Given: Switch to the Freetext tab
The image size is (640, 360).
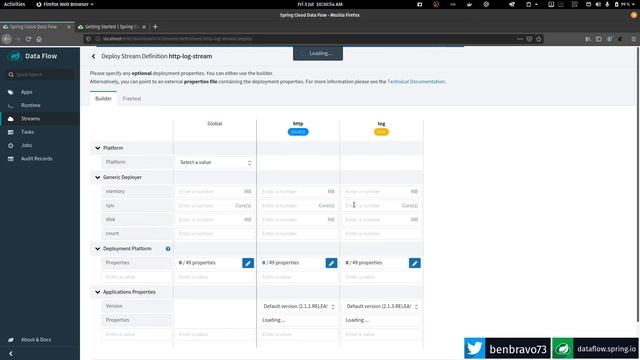Looking at the screenshot, I should click(x=132, y=99).
